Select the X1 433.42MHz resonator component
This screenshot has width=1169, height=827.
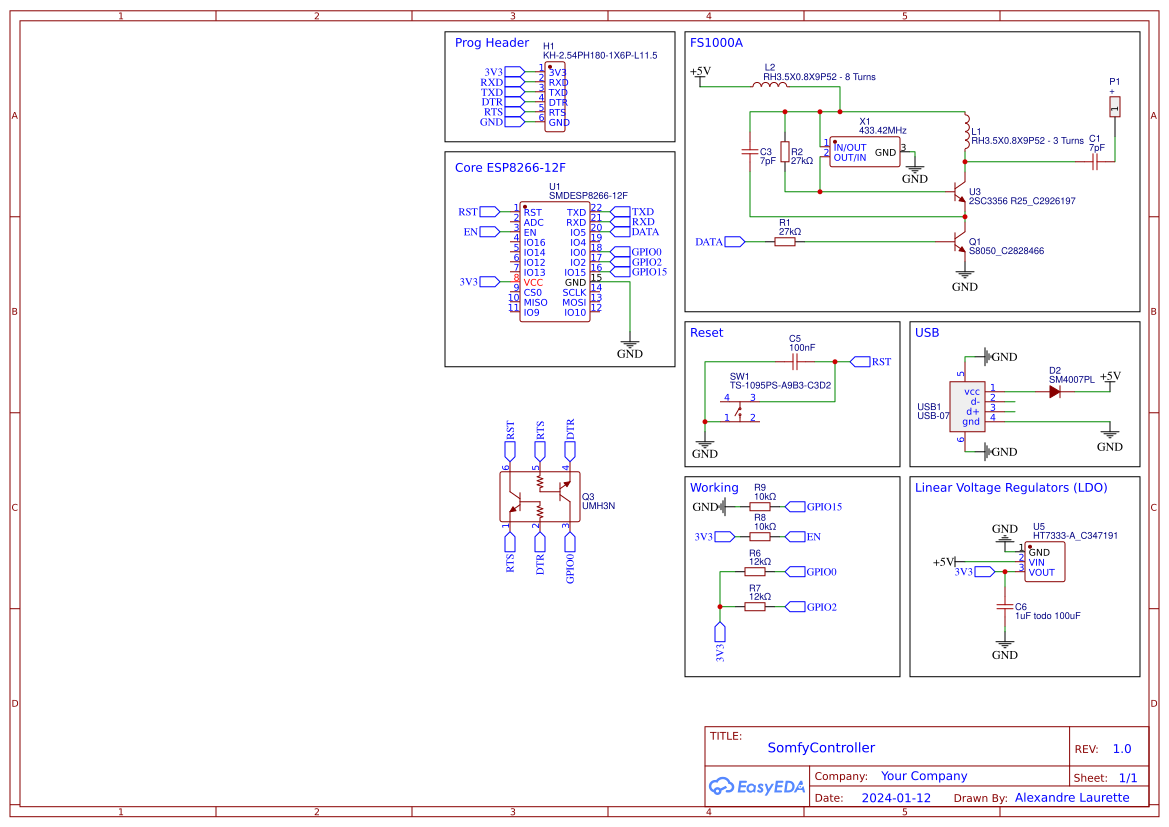(864, 153)
